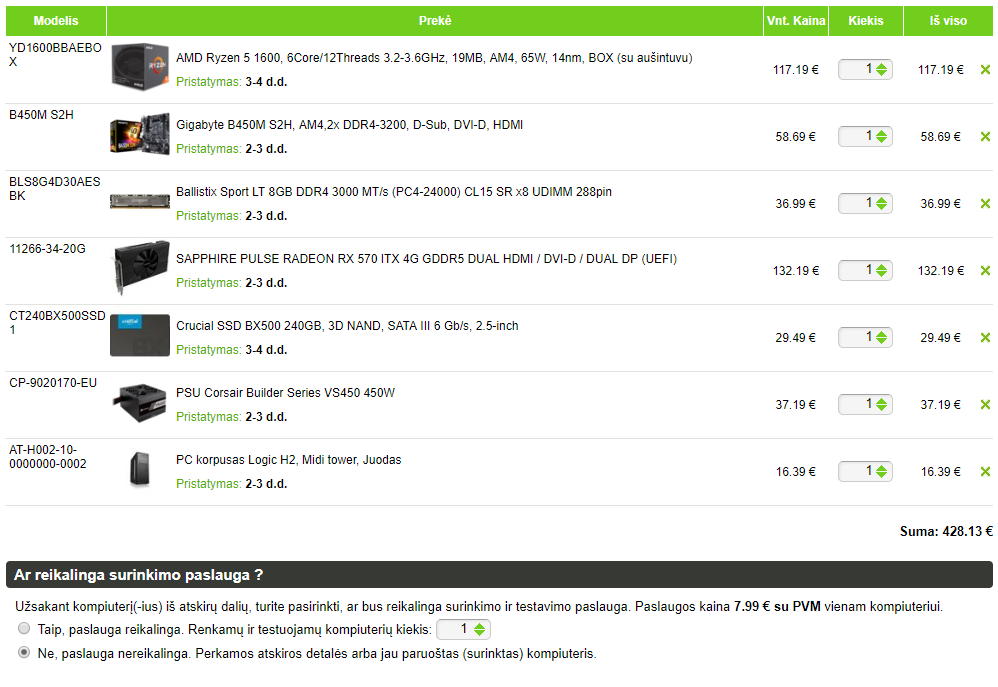Select model code CT240BX500SSD1

(x=57, y=323)
